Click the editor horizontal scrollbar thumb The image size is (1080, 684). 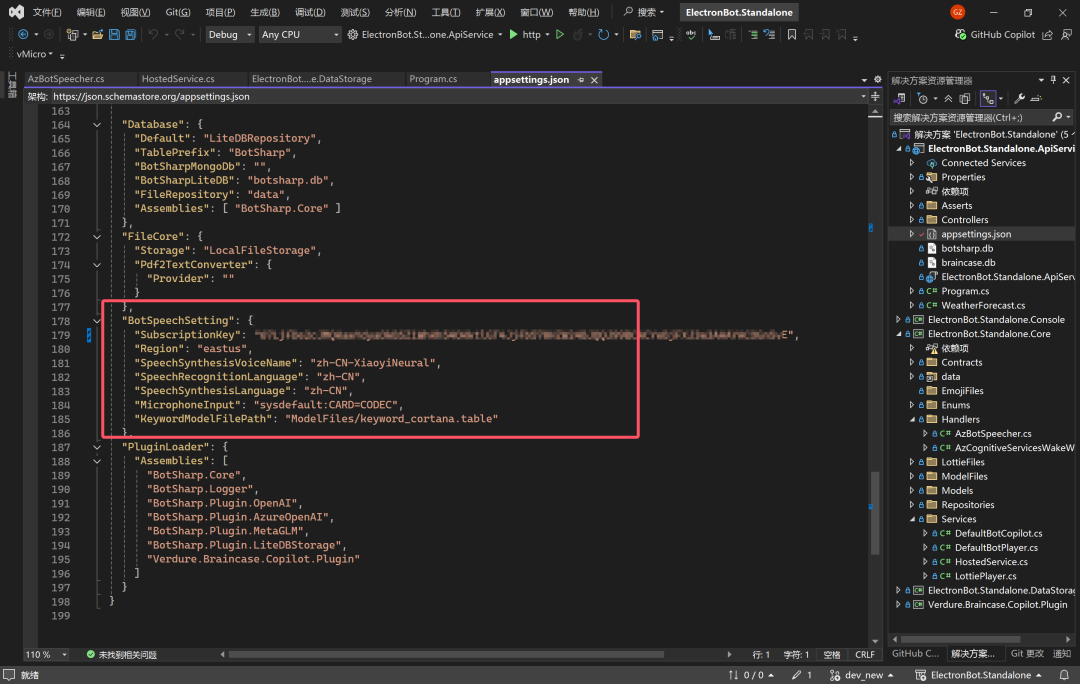click(446, 654)
